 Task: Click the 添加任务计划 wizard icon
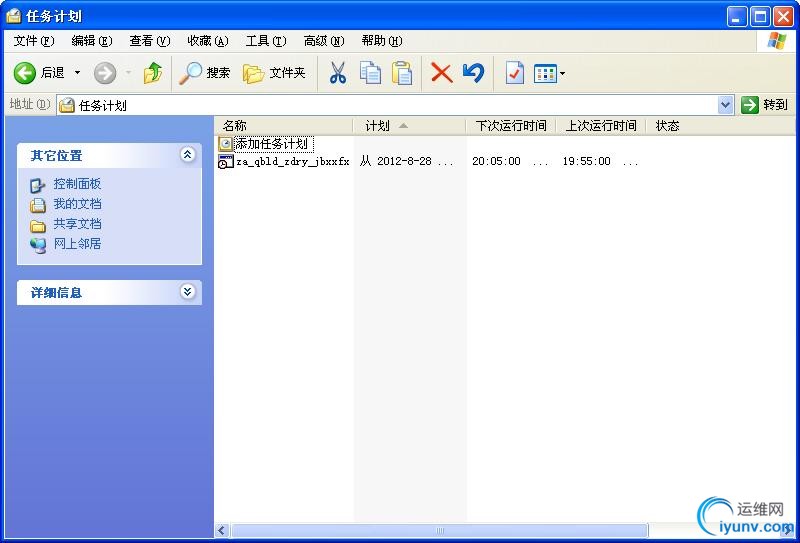[225, 144]
